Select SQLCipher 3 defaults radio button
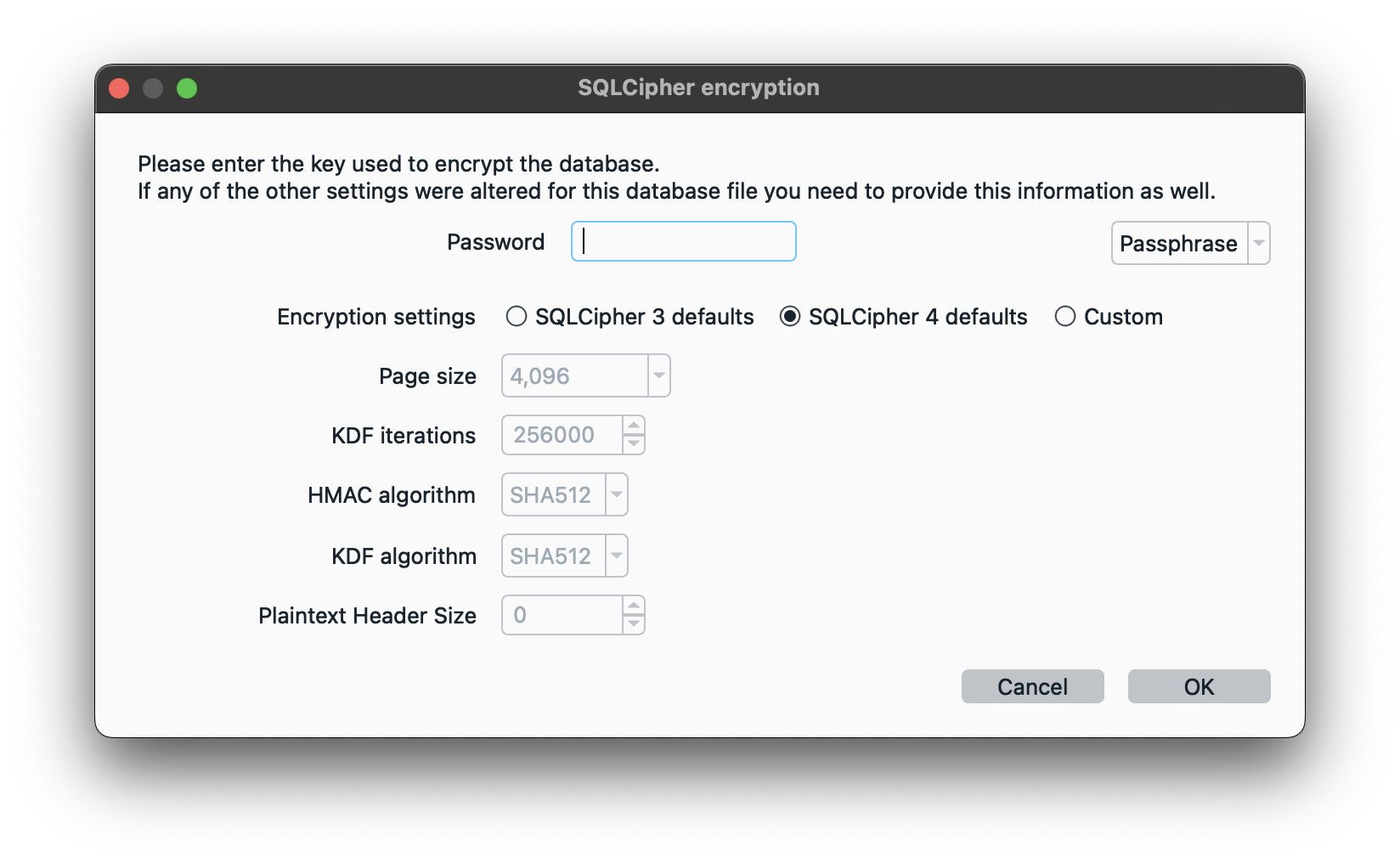This screenshot has height=863, width=1400. [517, 317]
